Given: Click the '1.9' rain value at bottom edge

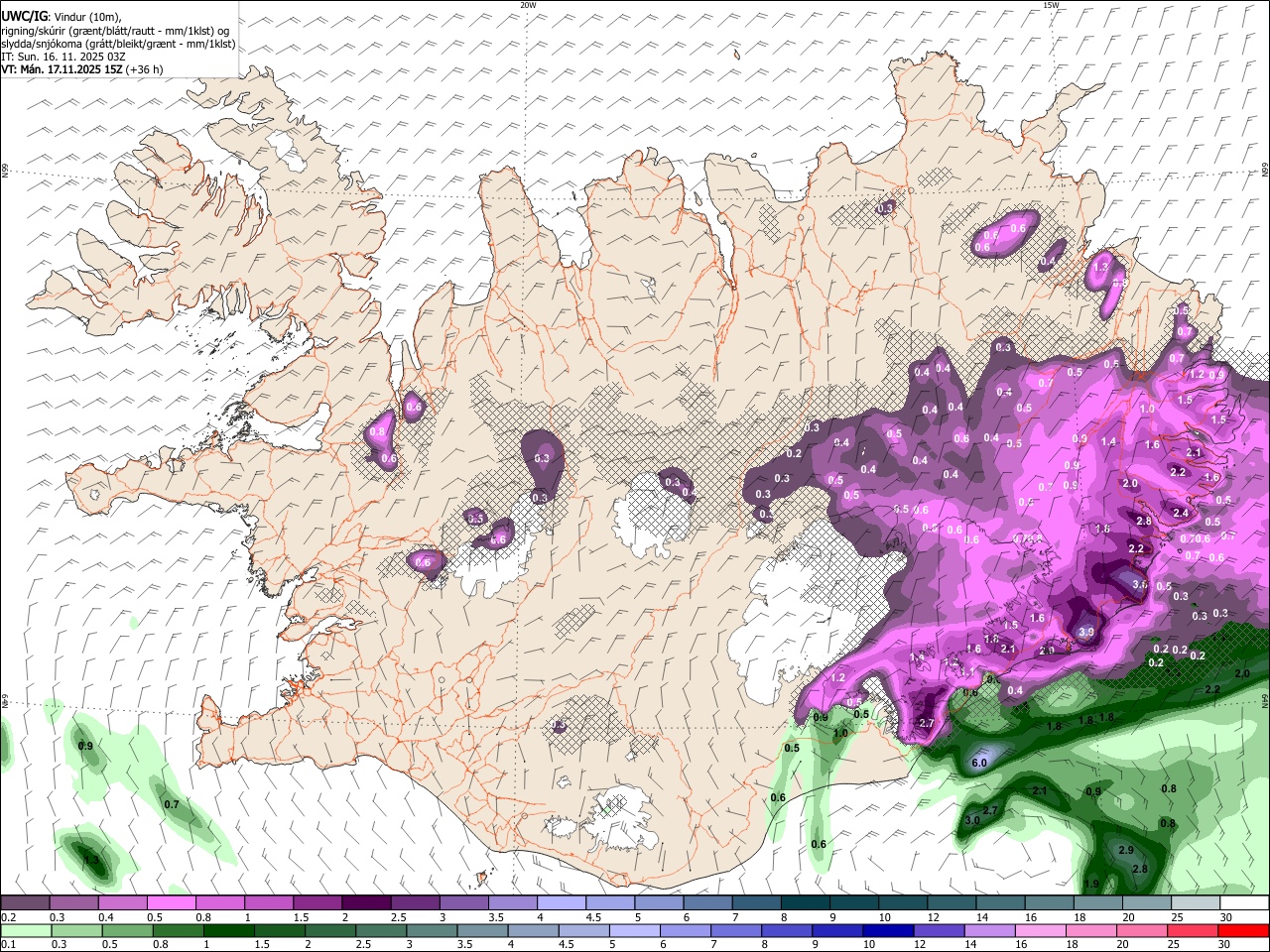Looking at the screenshot, I should click(x=1091, y=884).
